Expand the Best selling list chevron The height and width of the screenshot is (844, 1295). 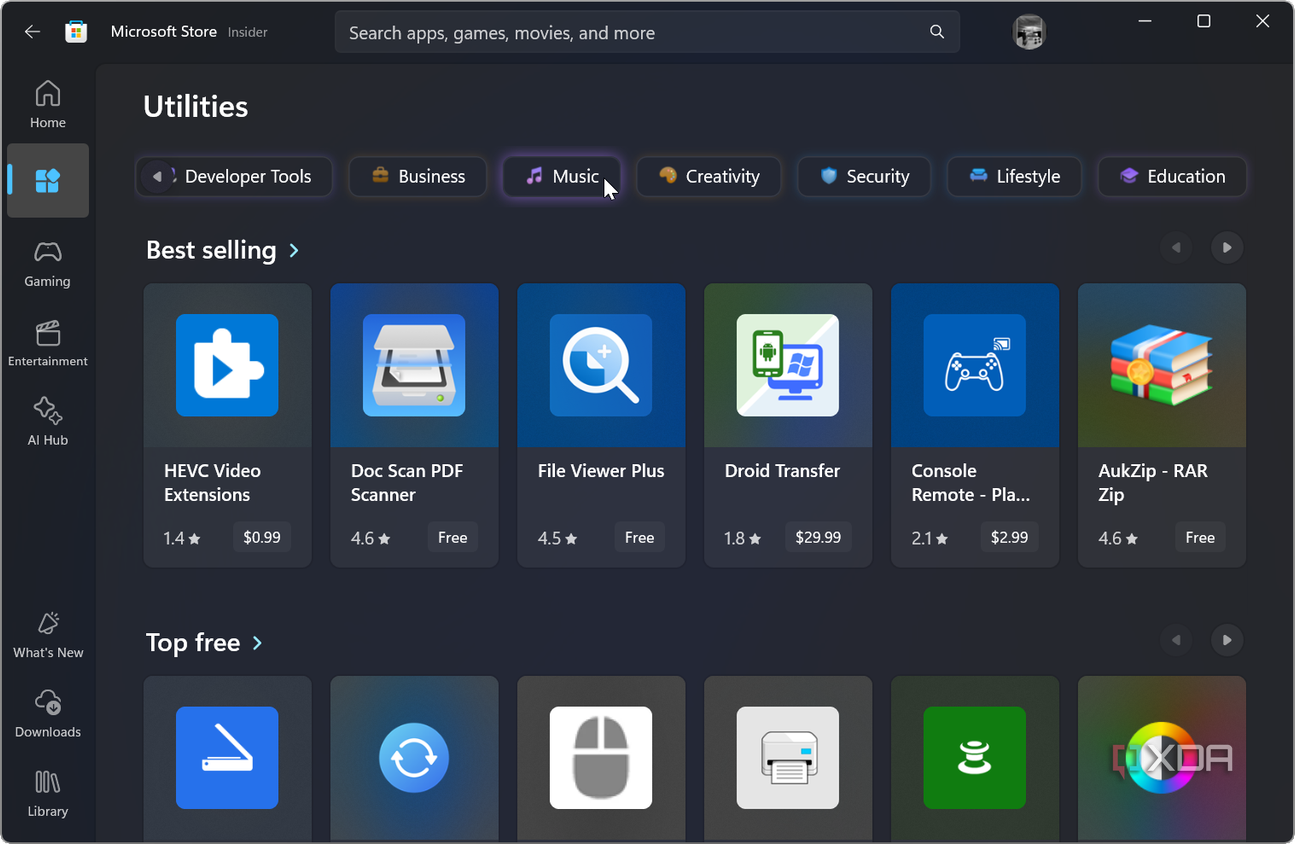coord(294,250)
